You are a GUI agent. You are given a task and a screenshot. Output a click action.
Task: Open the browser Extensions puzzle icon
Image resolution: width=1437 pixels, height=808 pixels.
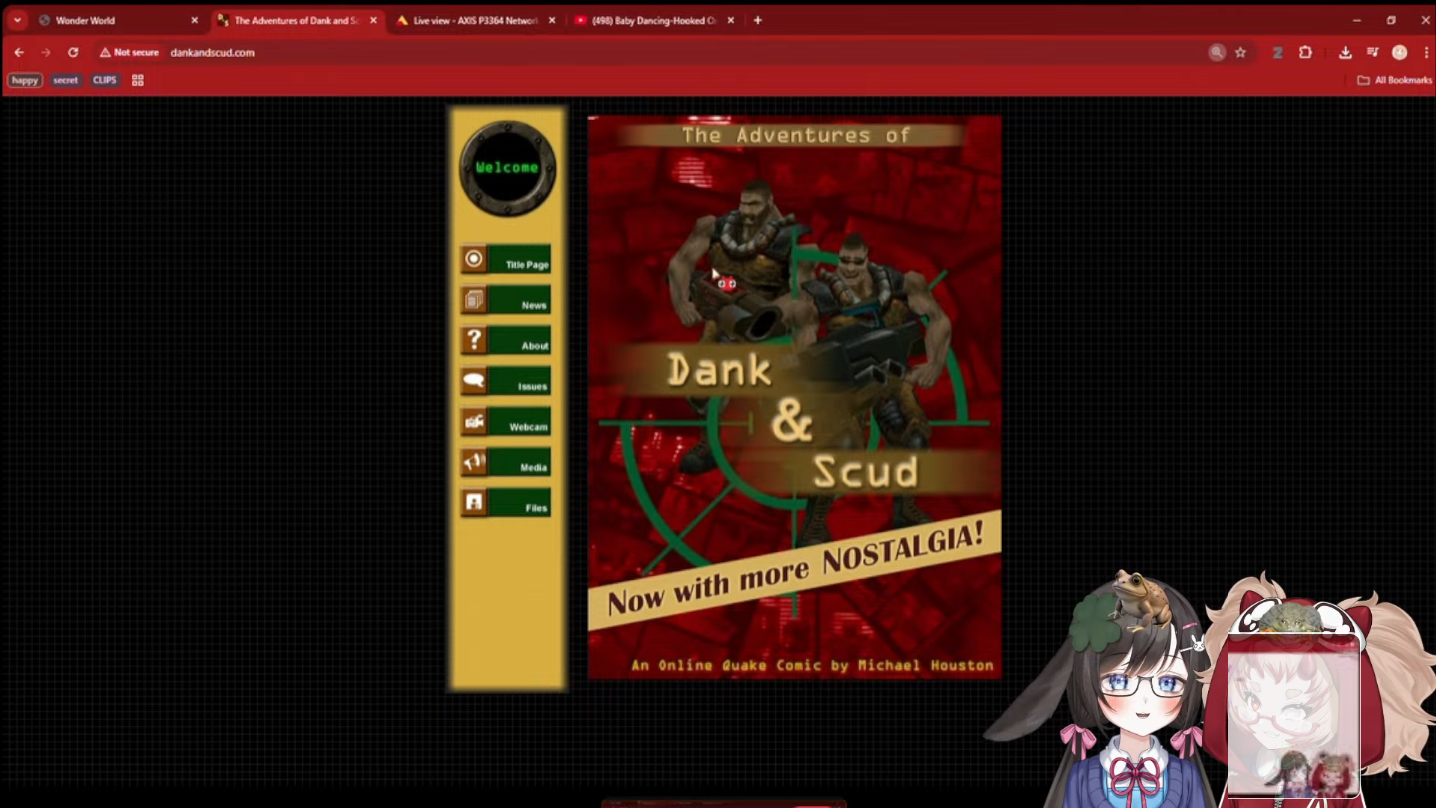point(1306,52)
